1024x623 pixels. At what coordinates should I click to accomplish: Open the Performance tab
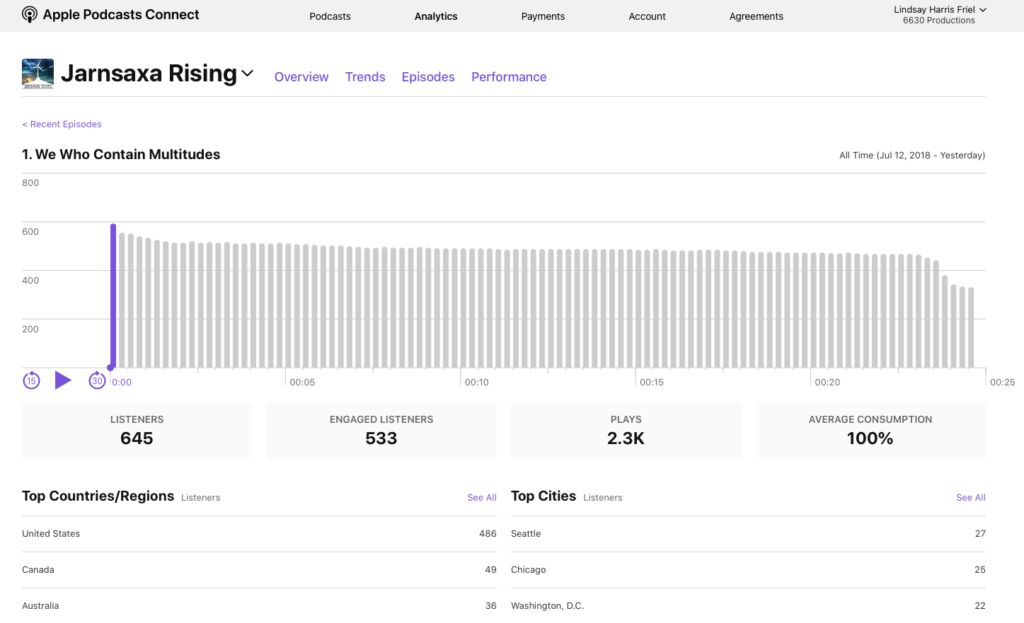coord(509,77)
